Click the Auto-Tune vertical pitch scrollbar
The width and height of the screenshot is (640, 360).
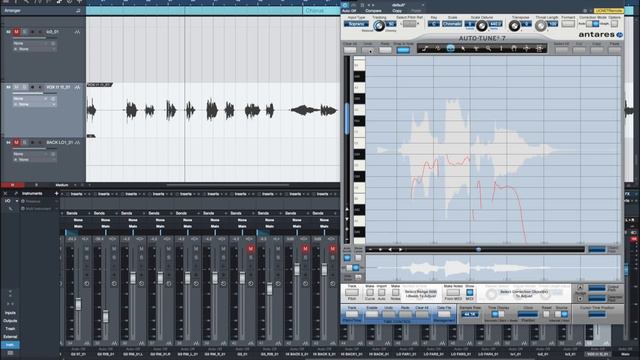click(x=347, y=118)
